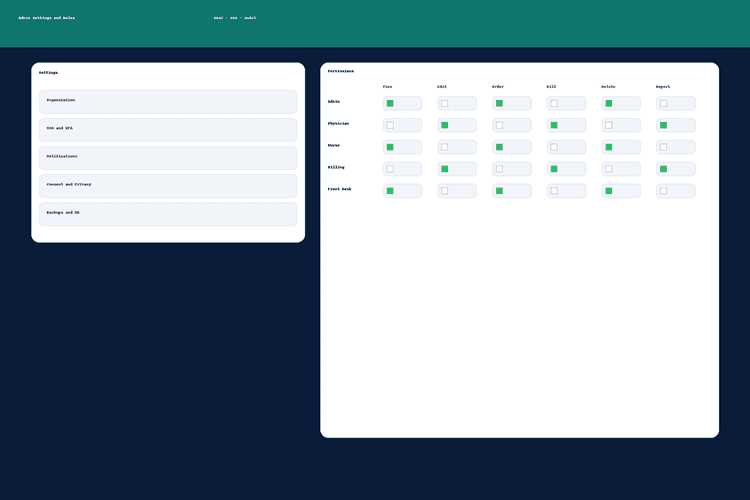Enable Bill permission for Front Desk

(554, 191)
